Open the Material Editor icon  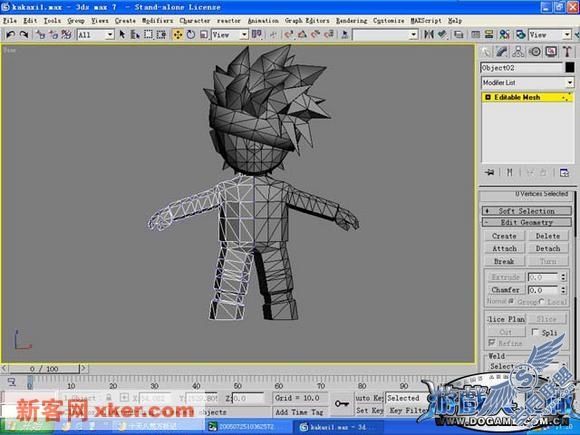click(x=505, y=35)
